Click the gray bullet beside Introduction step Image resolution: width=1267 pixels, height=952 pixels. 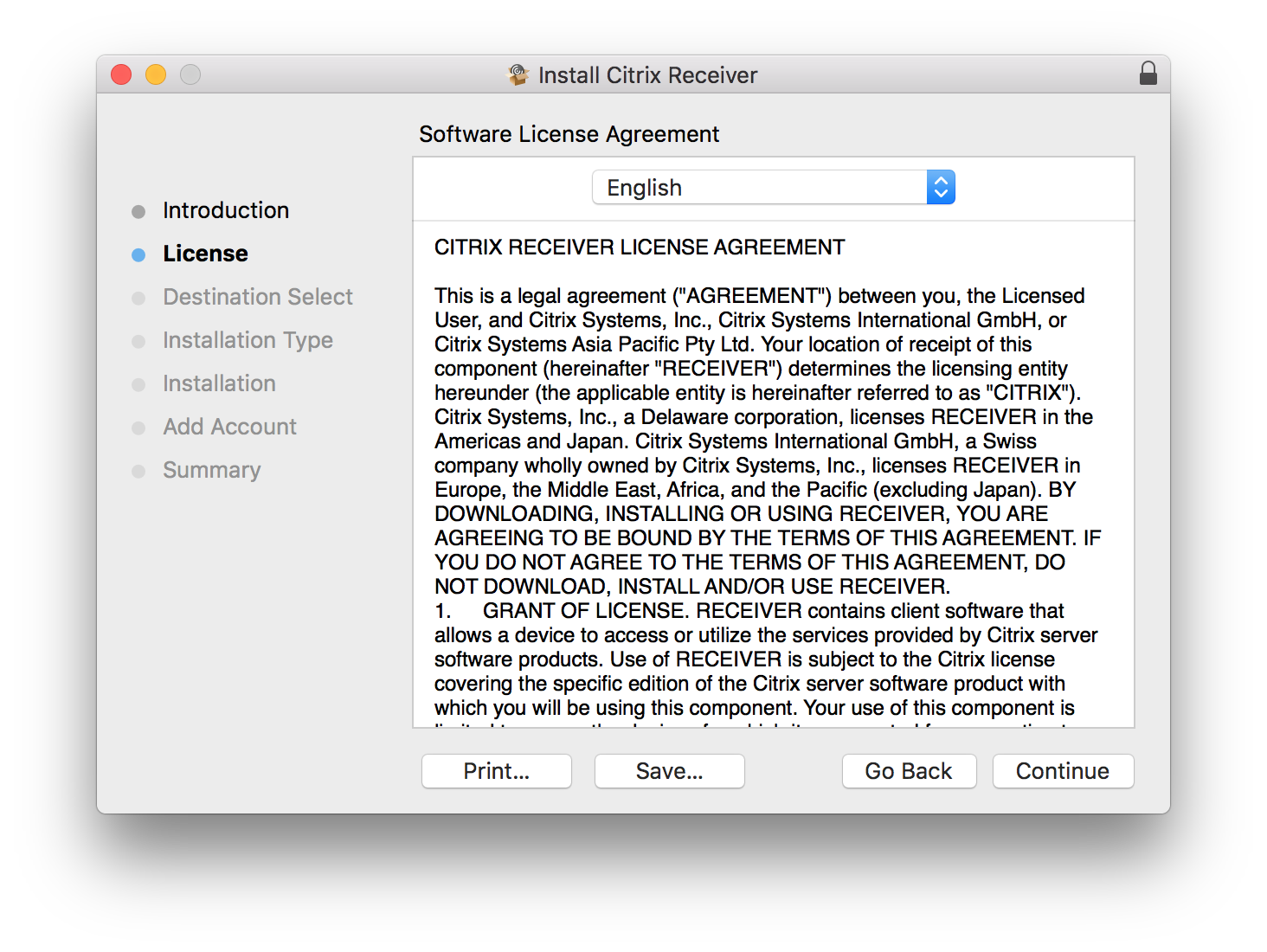click(x=139, y=210)
